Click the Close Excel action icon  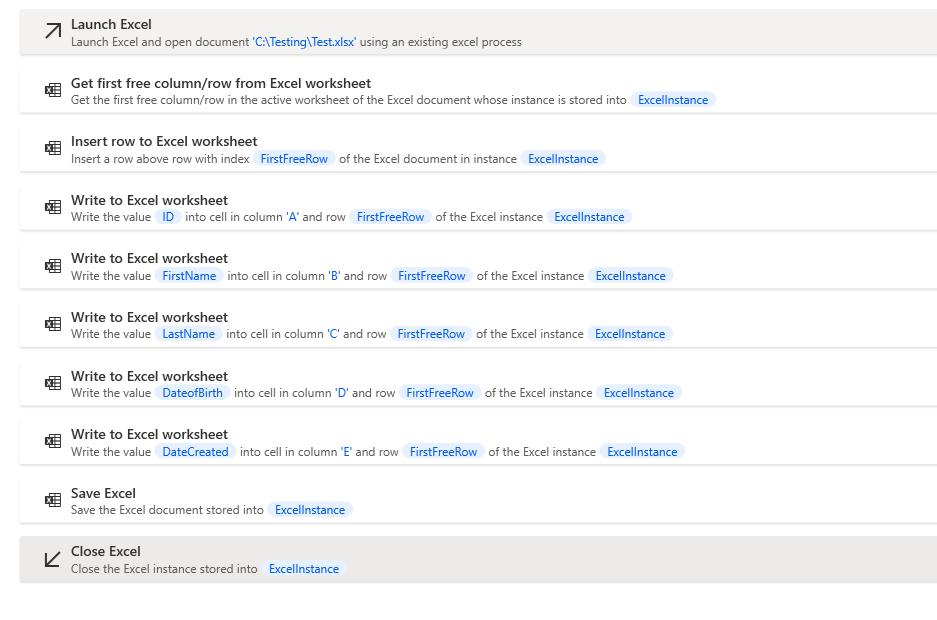pyautogui.click(x=52, y=559)
